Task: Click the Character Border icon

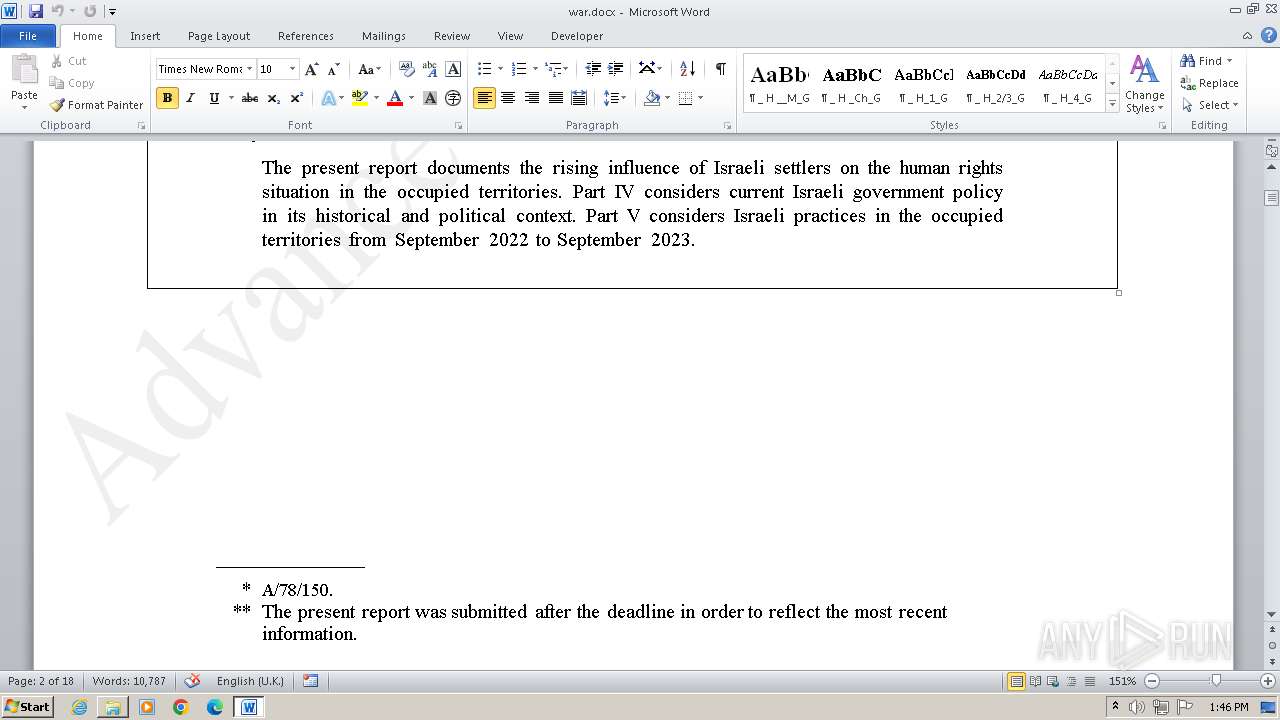Action: pyautogui.click(x=453, y=69)
